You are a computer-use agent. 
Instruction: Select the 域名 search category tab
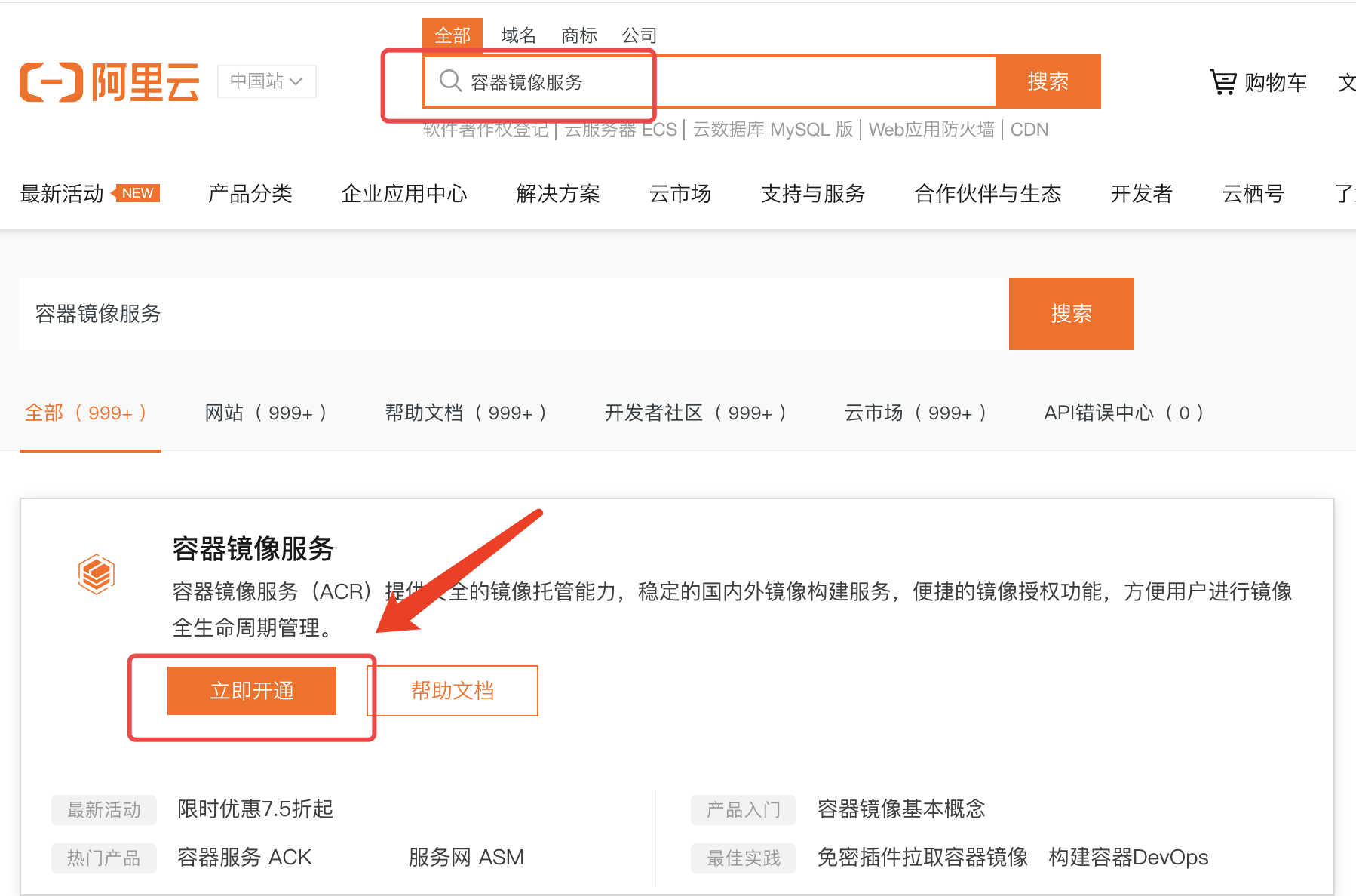[518, 35]
